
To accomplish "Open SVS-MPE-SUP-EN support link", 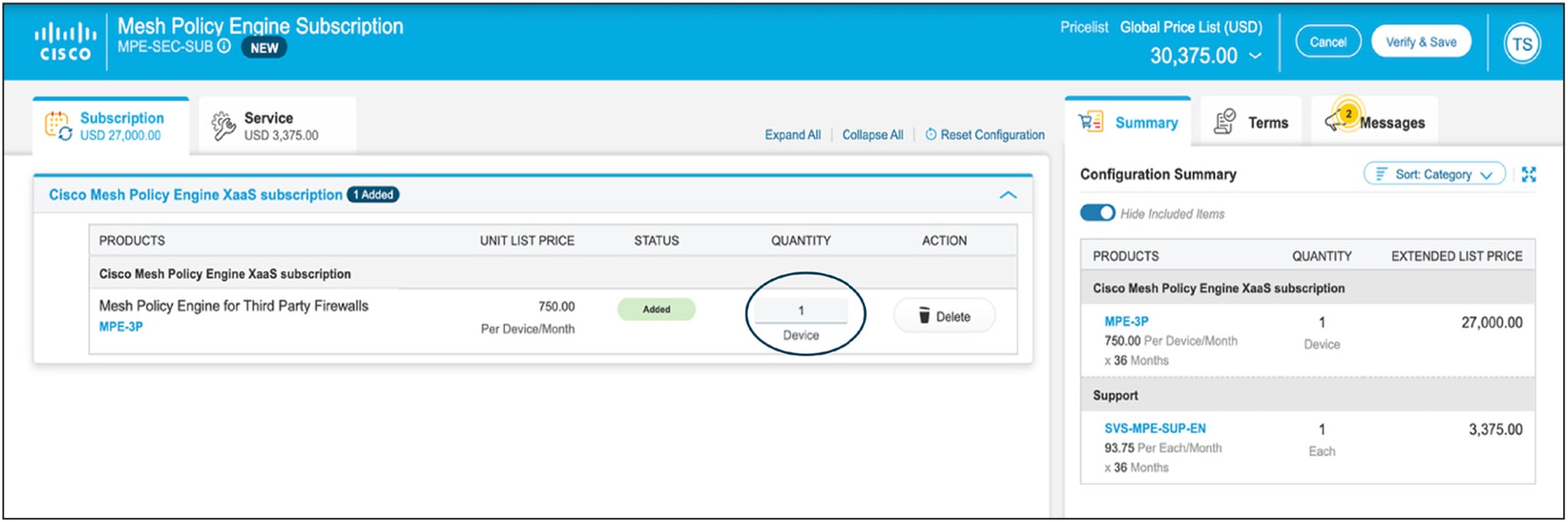I will (x=1154, y=428).
